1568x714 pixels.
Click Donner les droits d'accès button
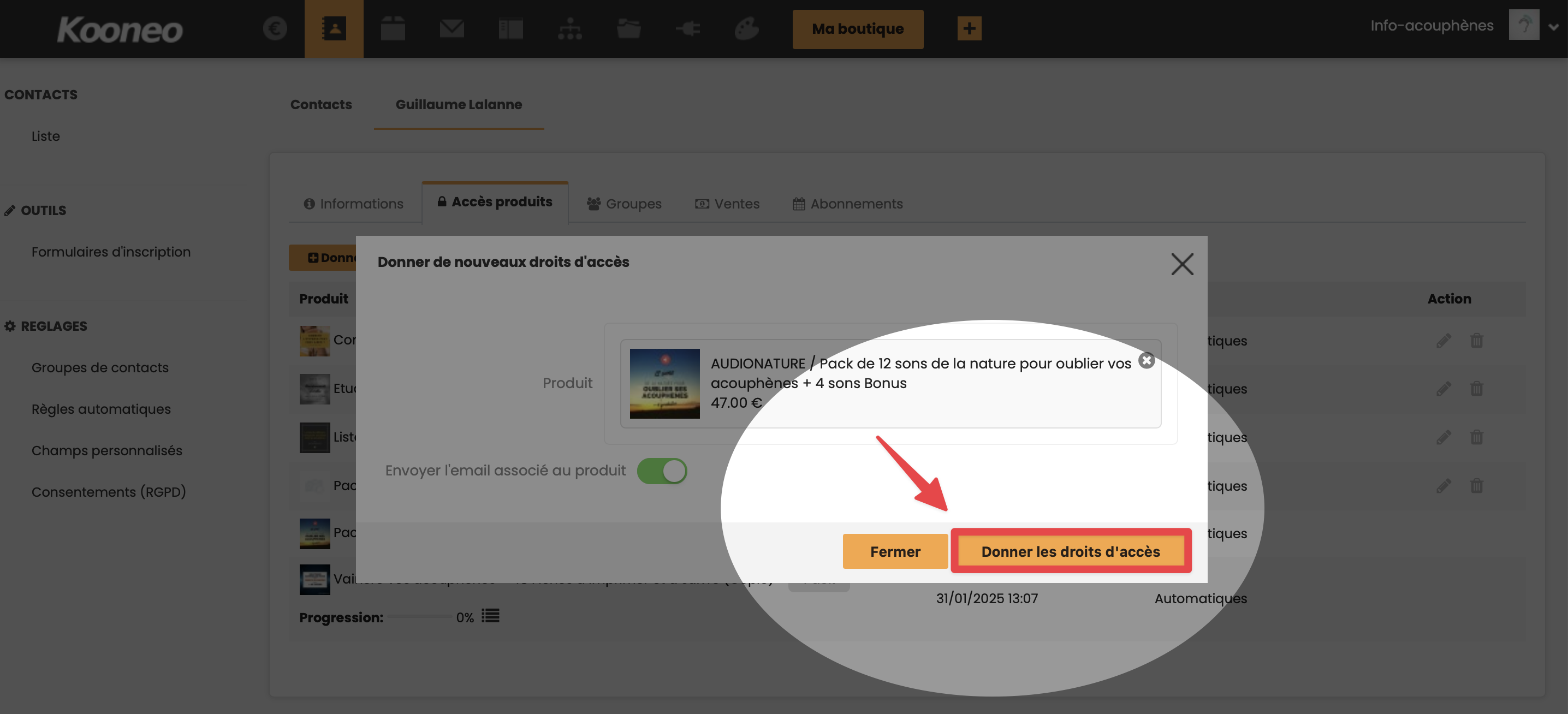1071,551
